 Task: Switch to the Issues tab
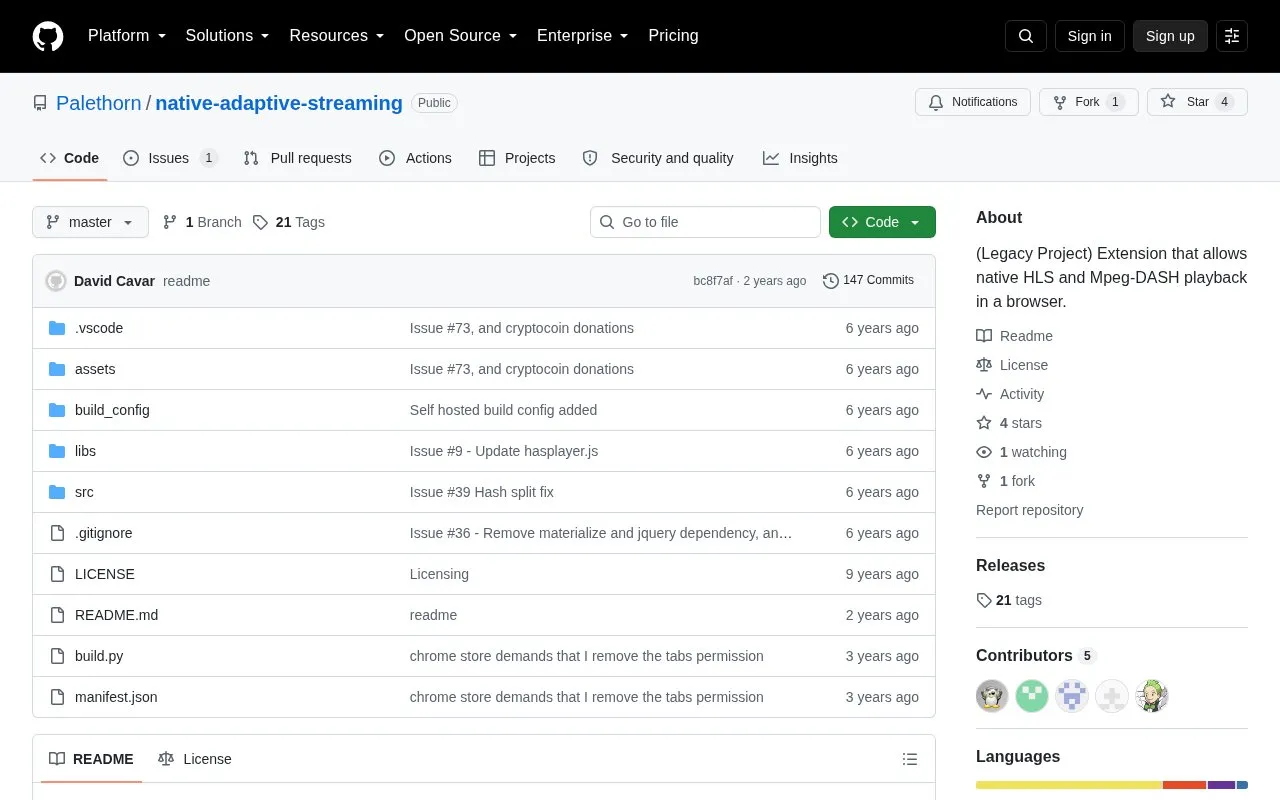pos(170,158)
